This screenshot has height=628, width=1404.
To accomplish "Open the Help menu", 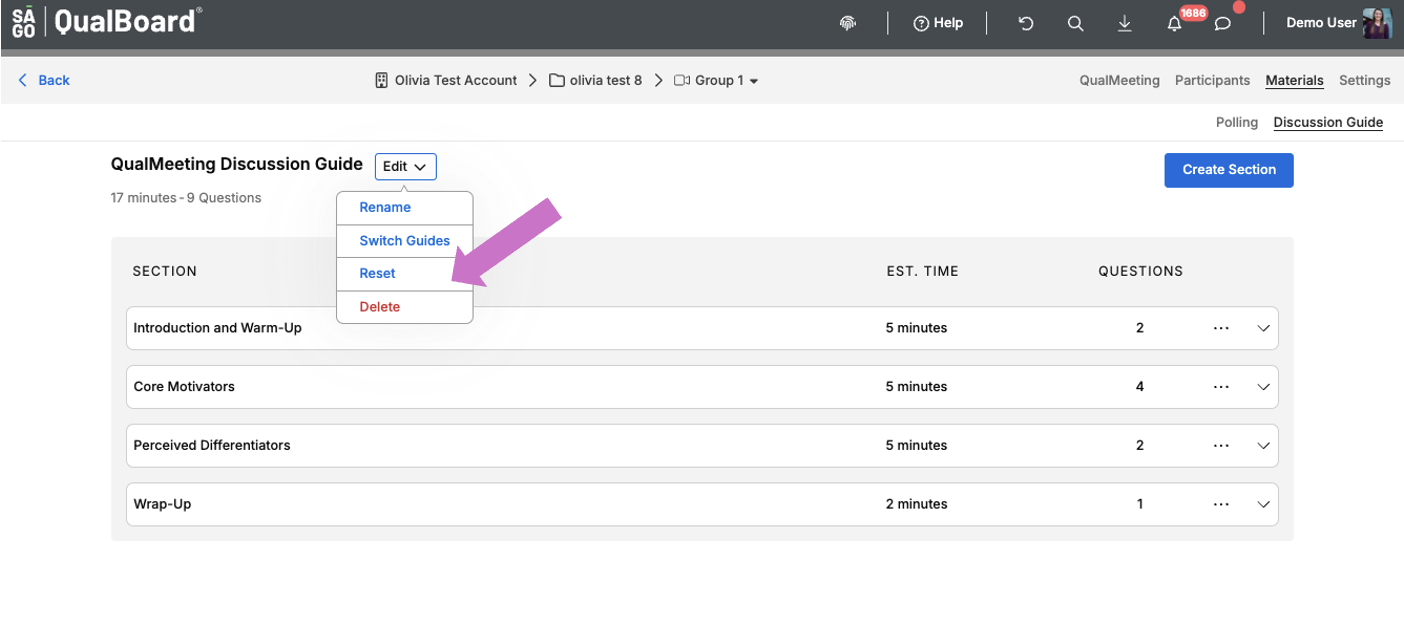I will (x=938, y=23).
